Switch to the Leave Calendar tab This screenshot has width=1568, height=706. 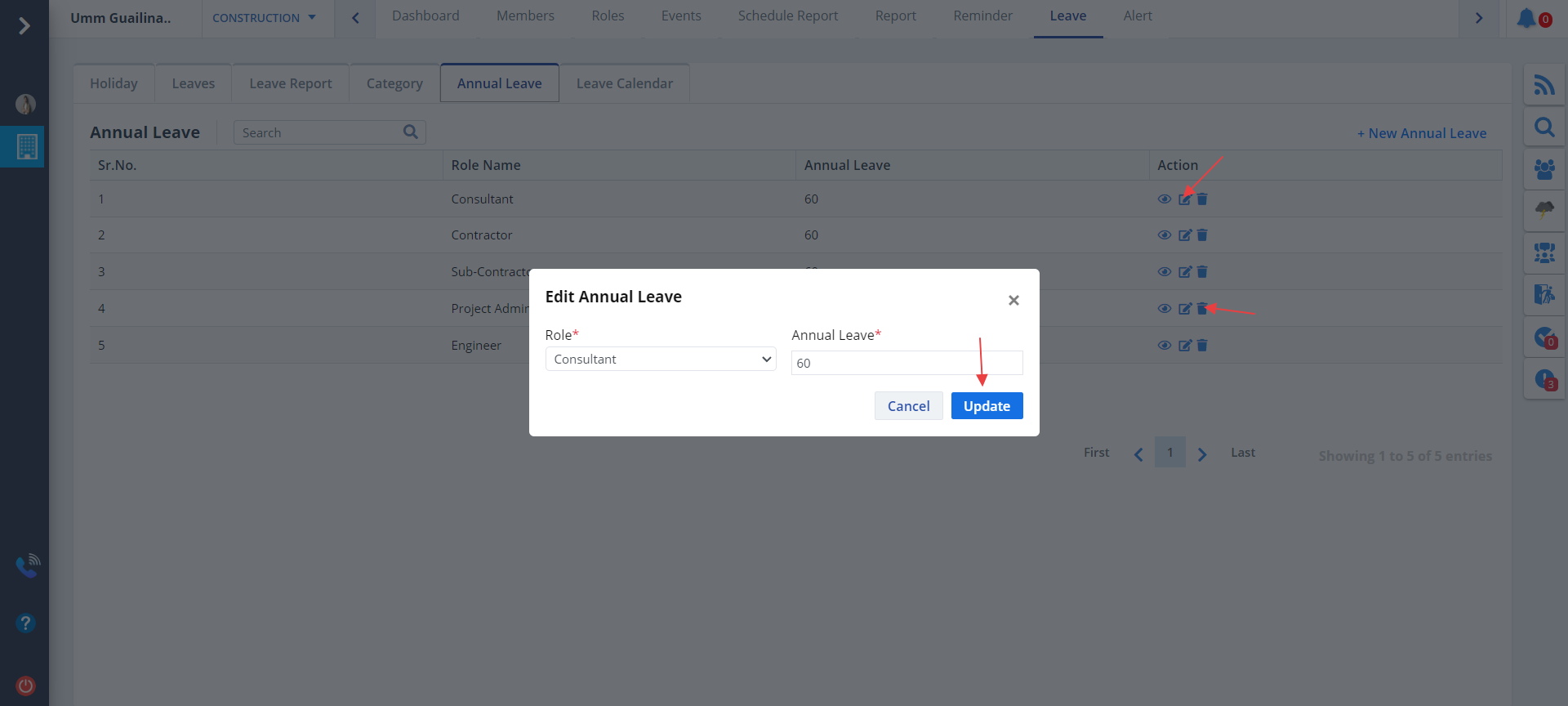(624, 83)
